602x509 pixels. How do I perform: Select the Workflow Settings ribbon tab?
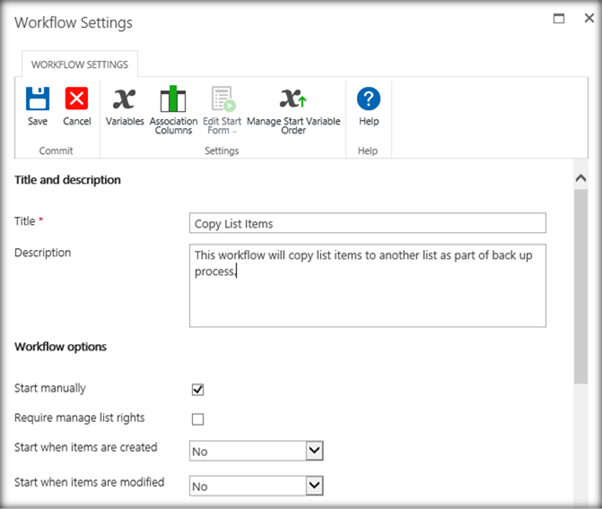click(x=80, y=64)
